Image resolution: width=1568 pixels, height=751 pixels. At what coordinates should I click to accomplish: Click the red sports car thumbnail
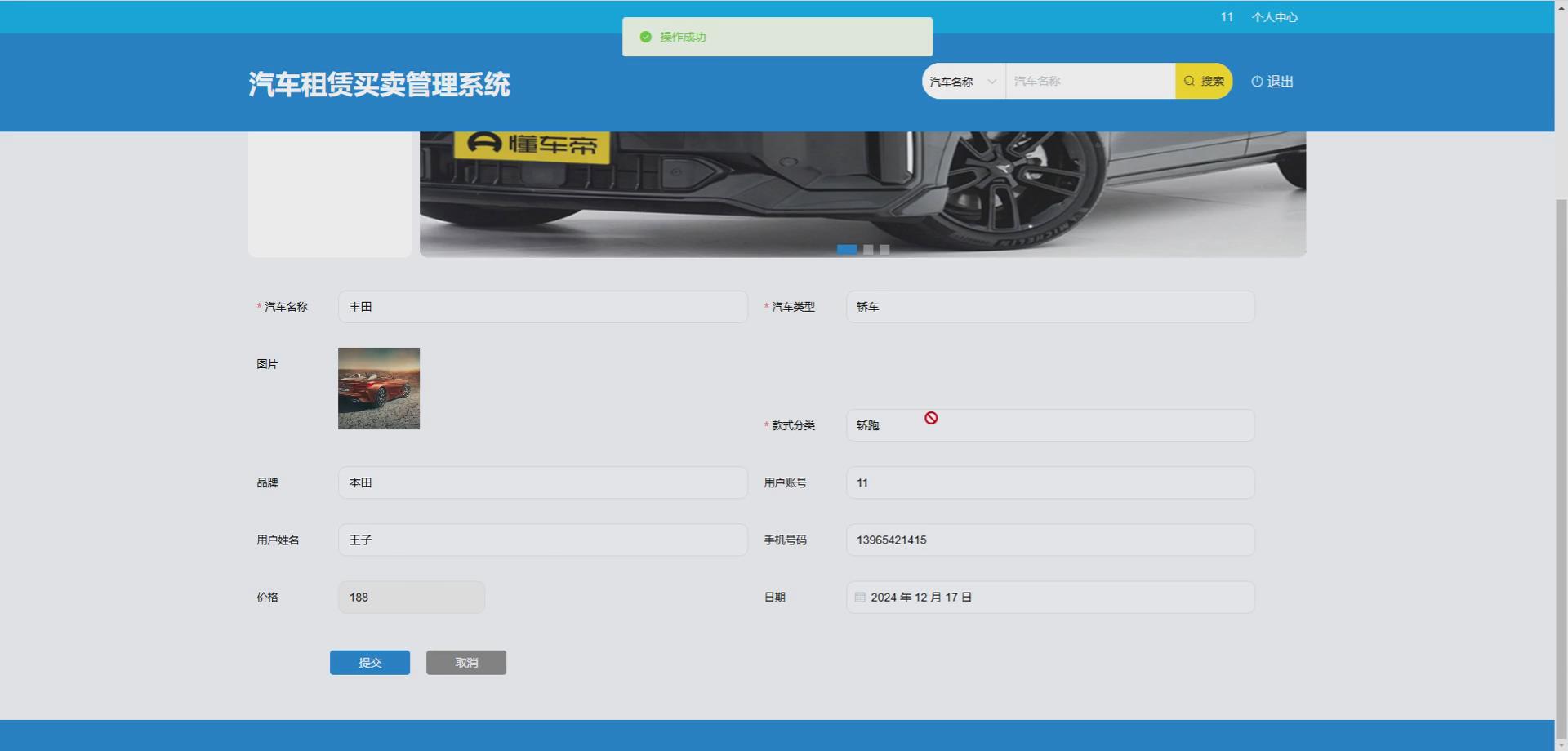click(x=379, y=389)
